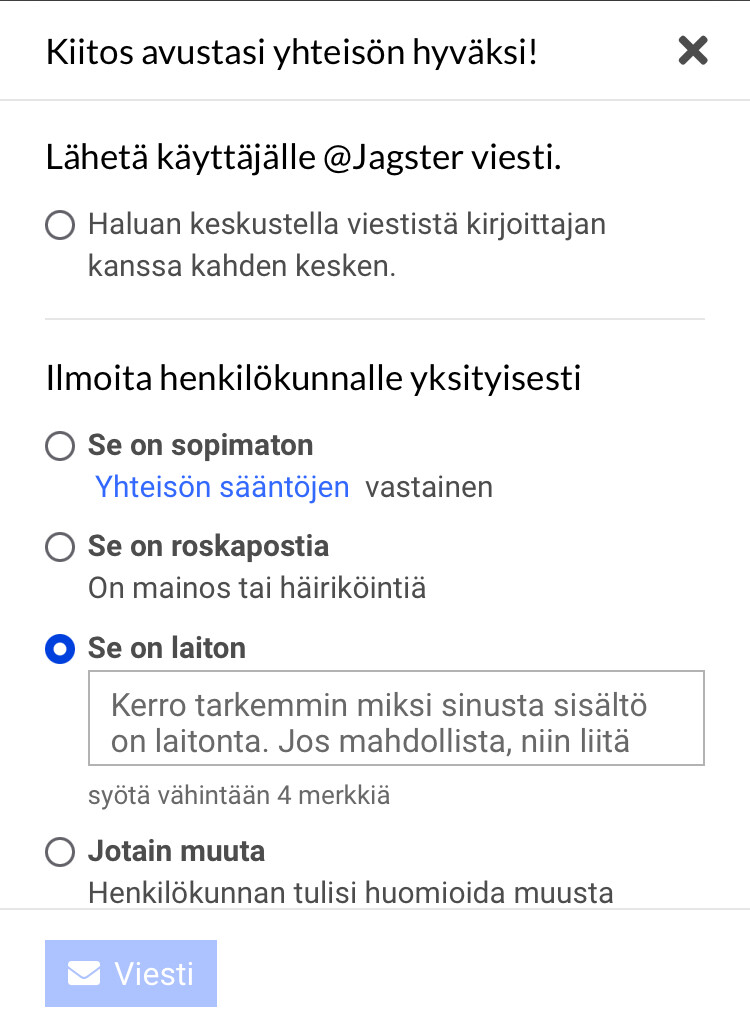750x1036 pixels.
Task: Select the radio button beside 'Haluan keskustella viestistä'
Action: (x=60, y=226)
